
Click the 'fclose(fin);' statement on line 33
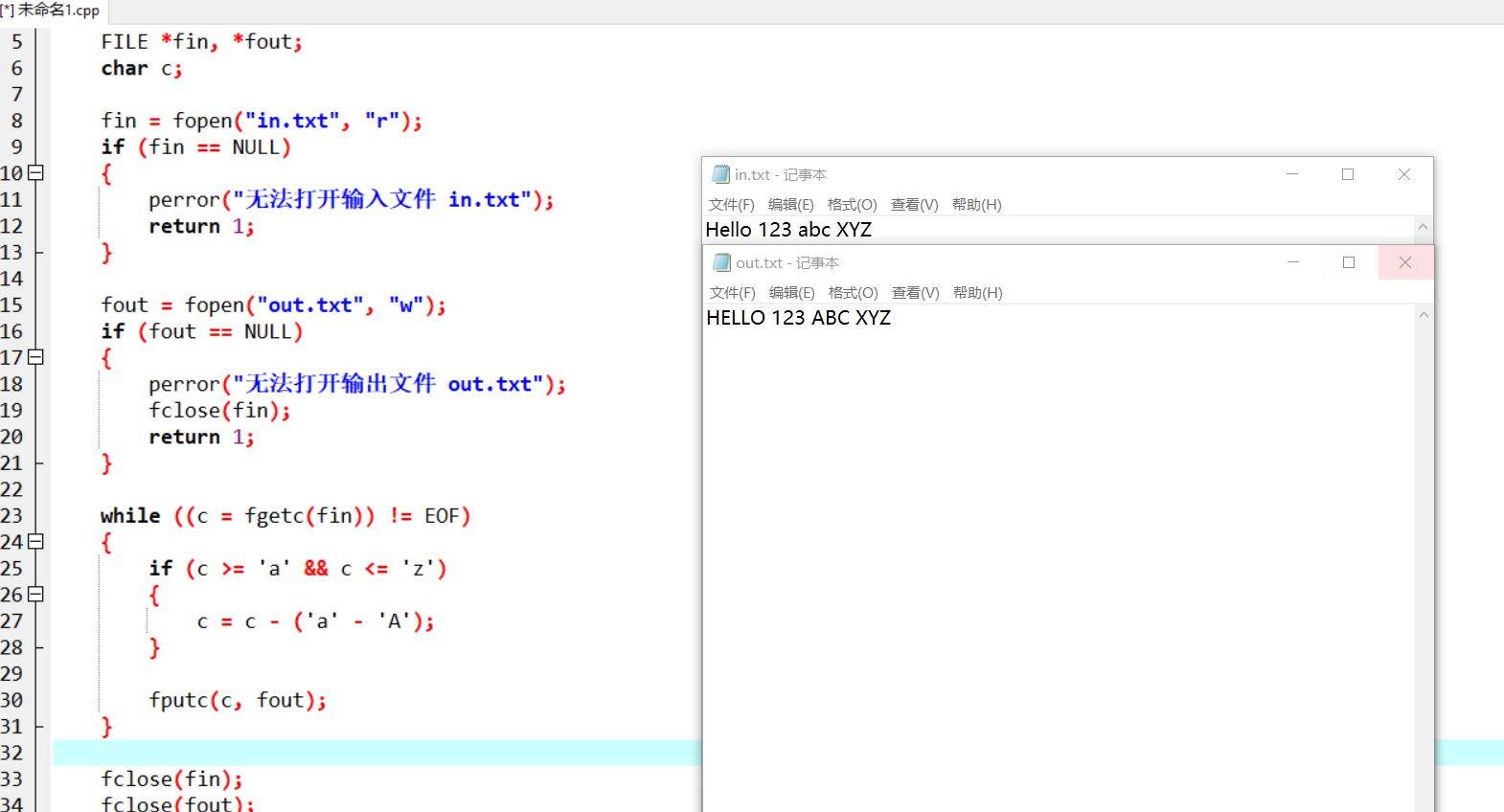171,779
